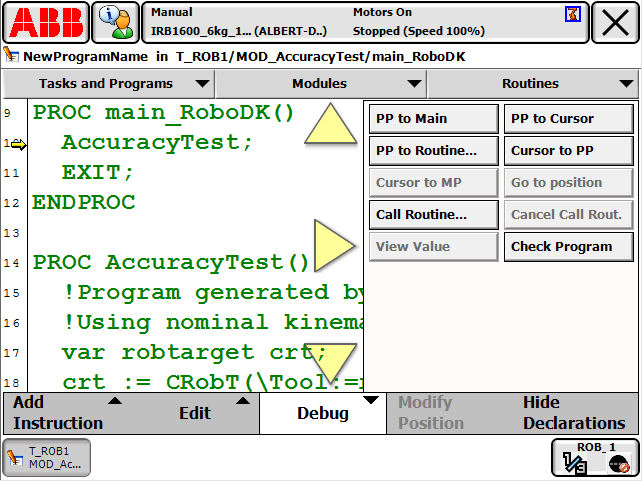Switch to T_ROB1 MOD_Ac... taskbar view

(x=47, y=457)
